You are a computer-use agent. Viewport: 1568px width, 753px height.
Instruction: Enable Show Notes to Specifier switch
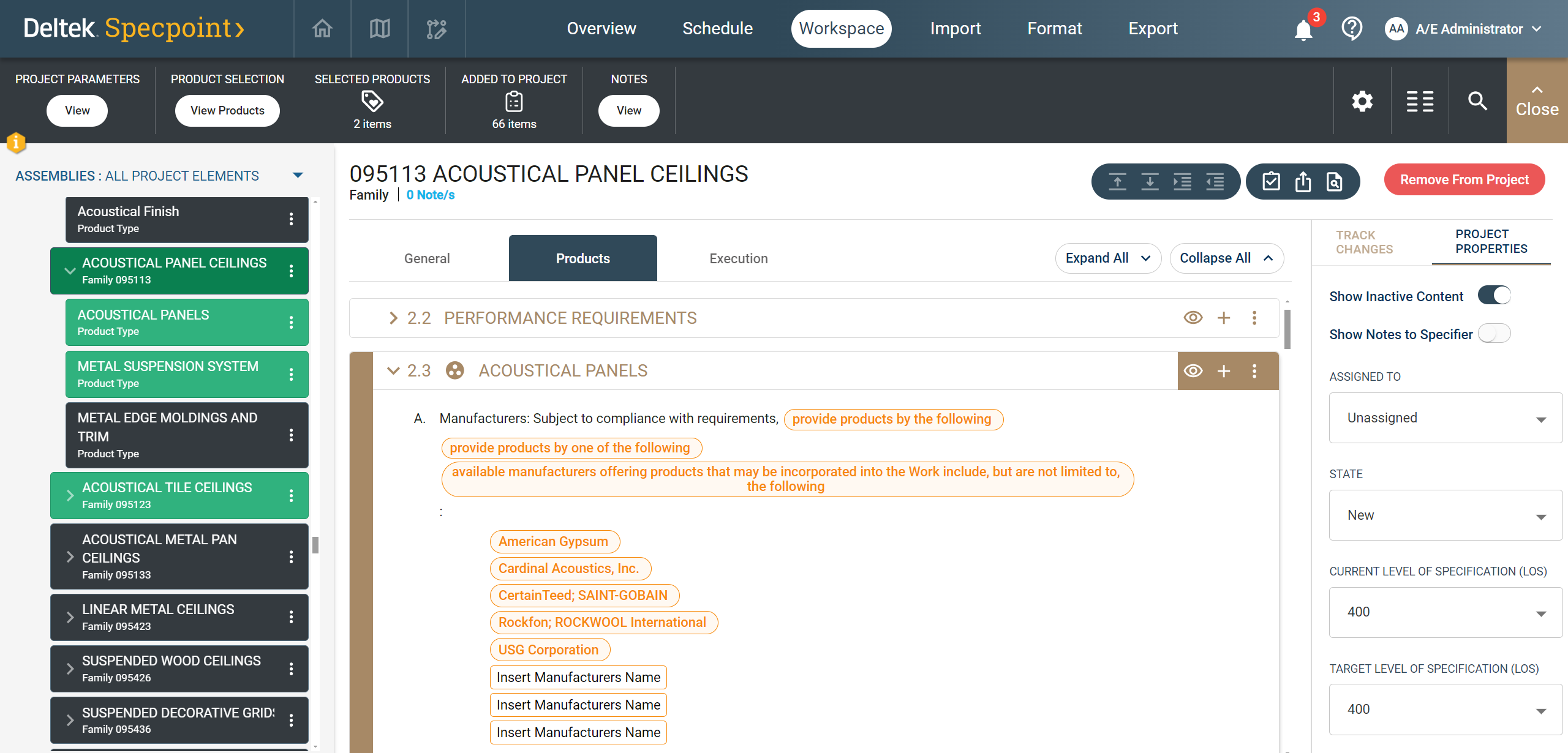(1494, 334)
